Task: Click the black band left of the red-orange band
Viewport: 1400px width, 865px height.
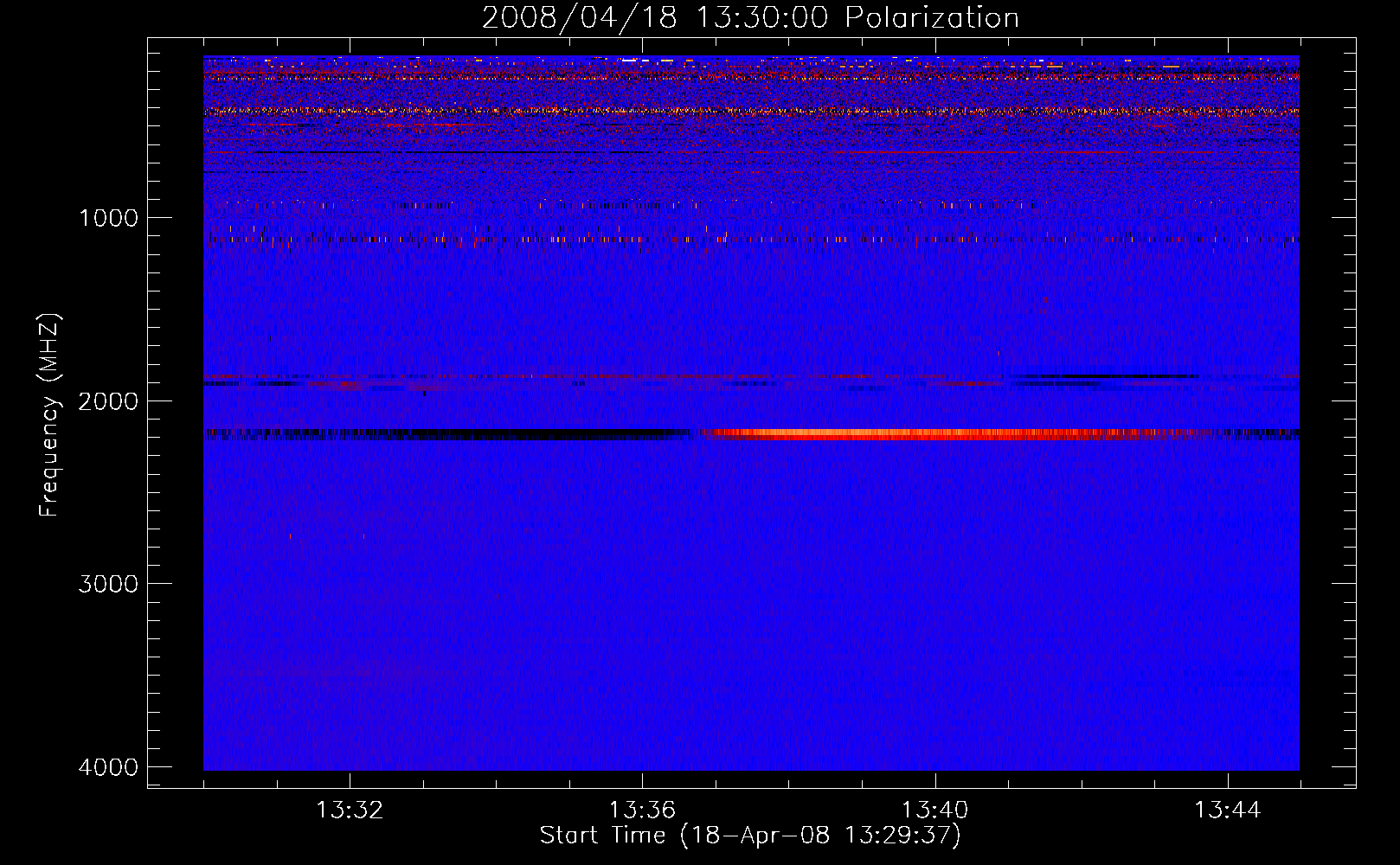Action: pos(519,434)
